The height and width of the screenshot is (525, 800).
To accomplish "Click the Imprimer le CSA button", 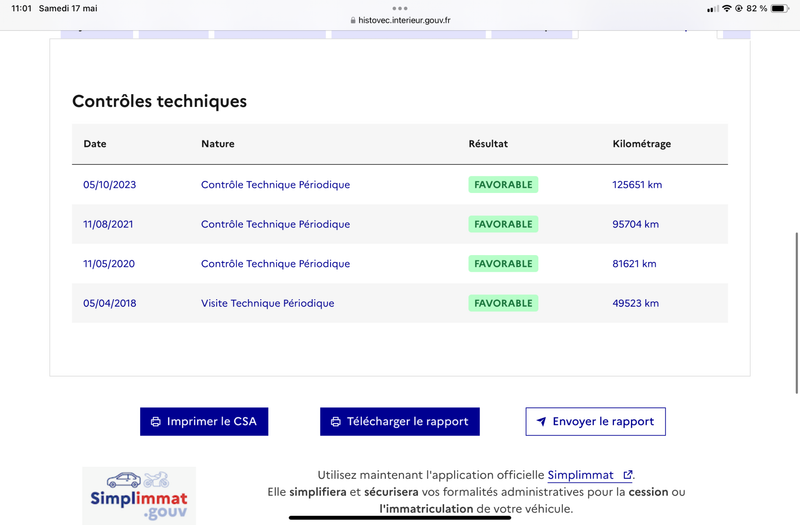I will (x=204, y=421).
